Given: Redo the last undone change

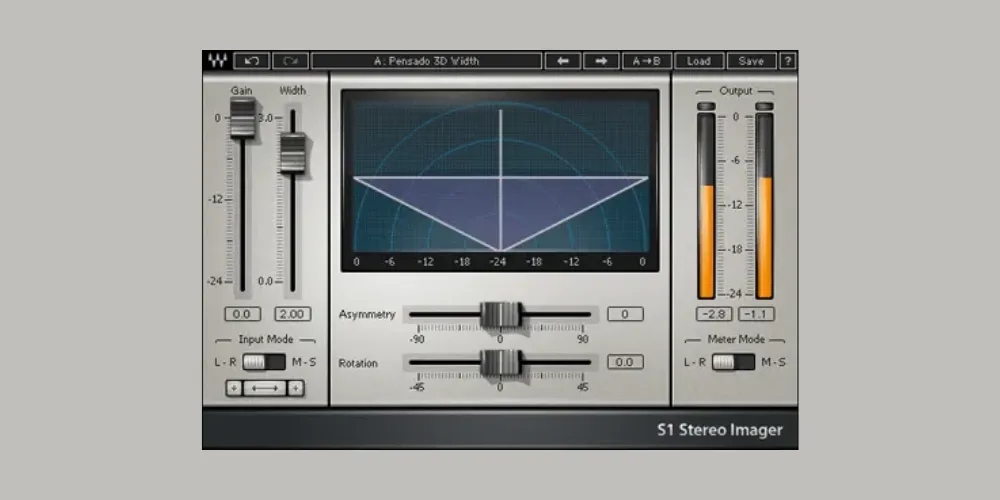Looking at the screenshot, I should coord(291,61).
